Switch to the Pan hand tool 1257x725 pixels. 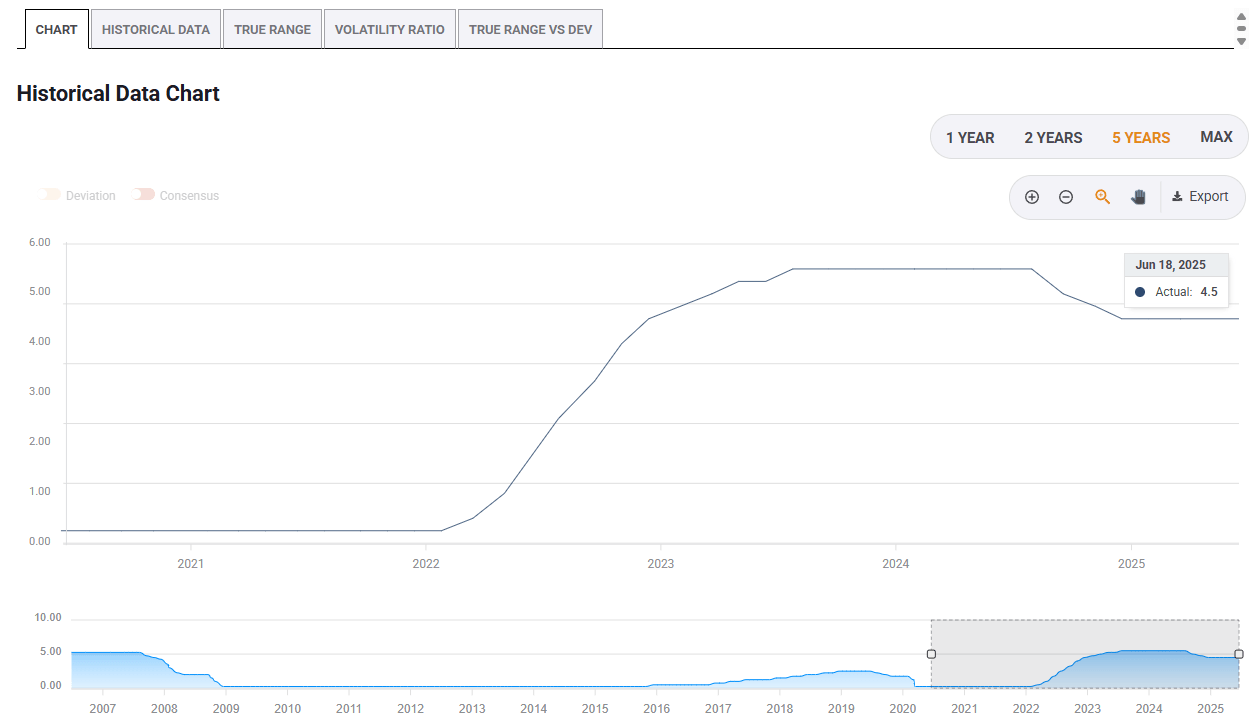tap(1137, 197)
